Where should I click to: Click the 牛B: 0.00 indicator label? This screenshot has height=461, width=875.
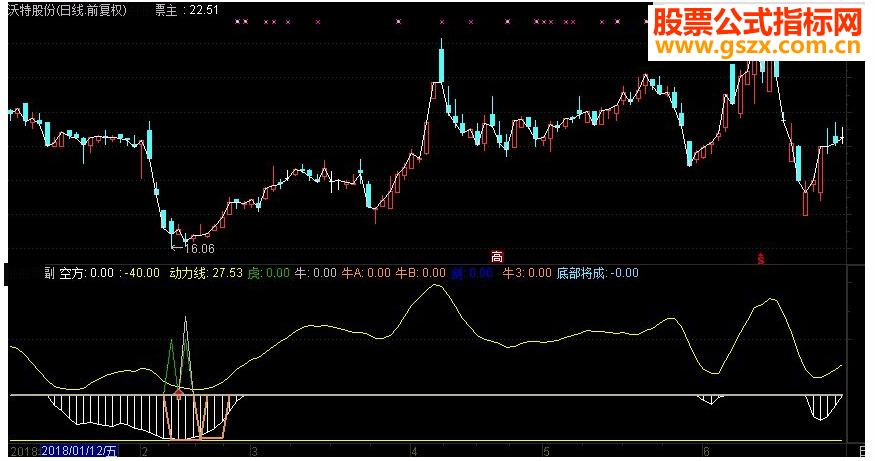pyautogui.click(x=420, y=273)
